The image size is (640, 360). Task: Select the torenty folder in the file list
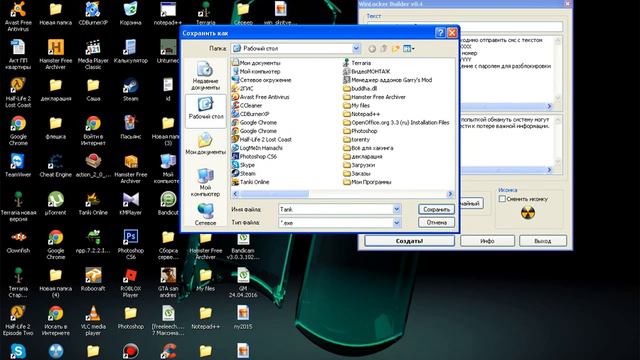click(356, 140)
